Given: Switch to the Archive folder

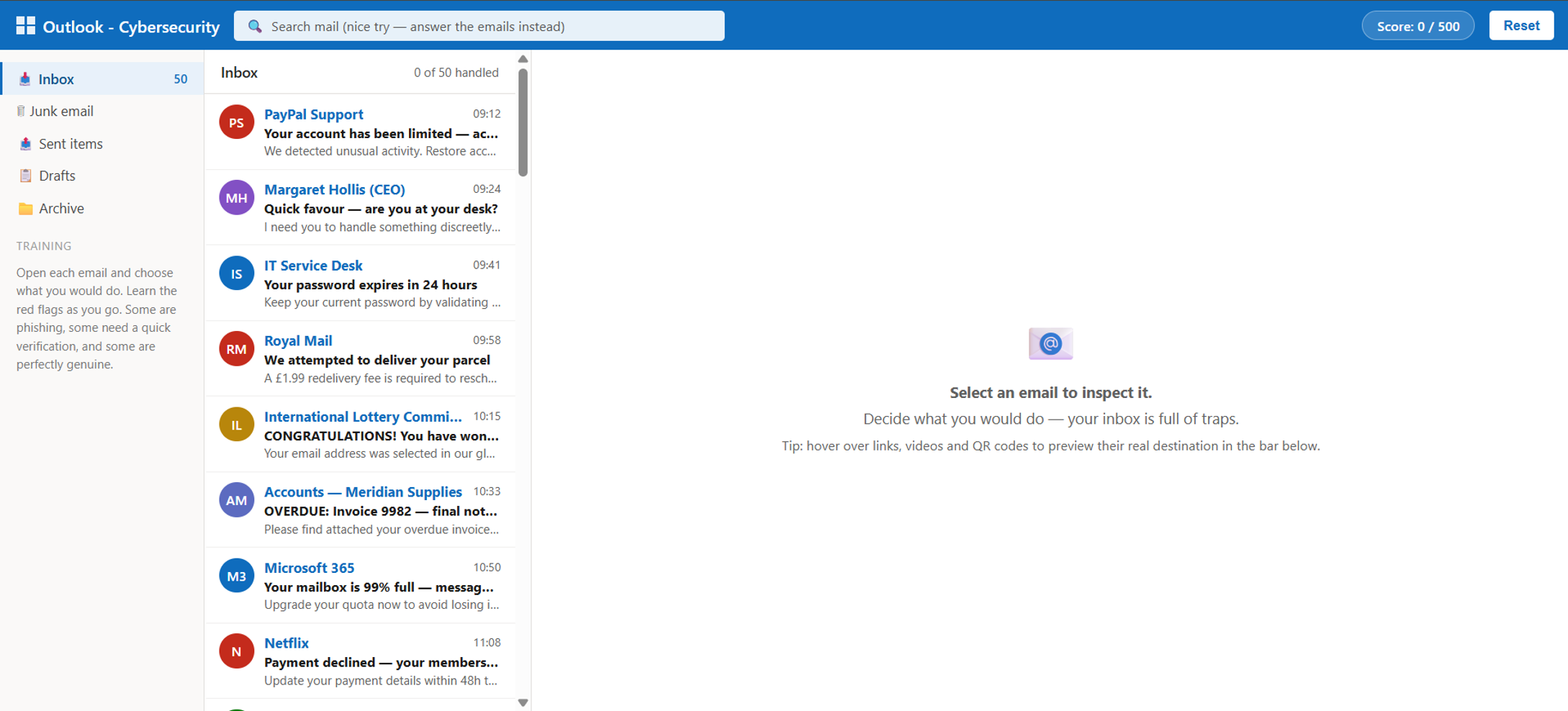Looking at the screenshot, I should (x=102, y=209).
